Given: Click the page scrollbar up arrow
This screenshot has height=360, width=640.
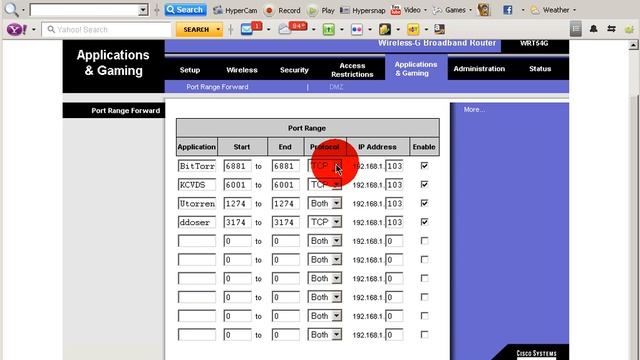Looking at the screenshot, I should coord(633,45).
